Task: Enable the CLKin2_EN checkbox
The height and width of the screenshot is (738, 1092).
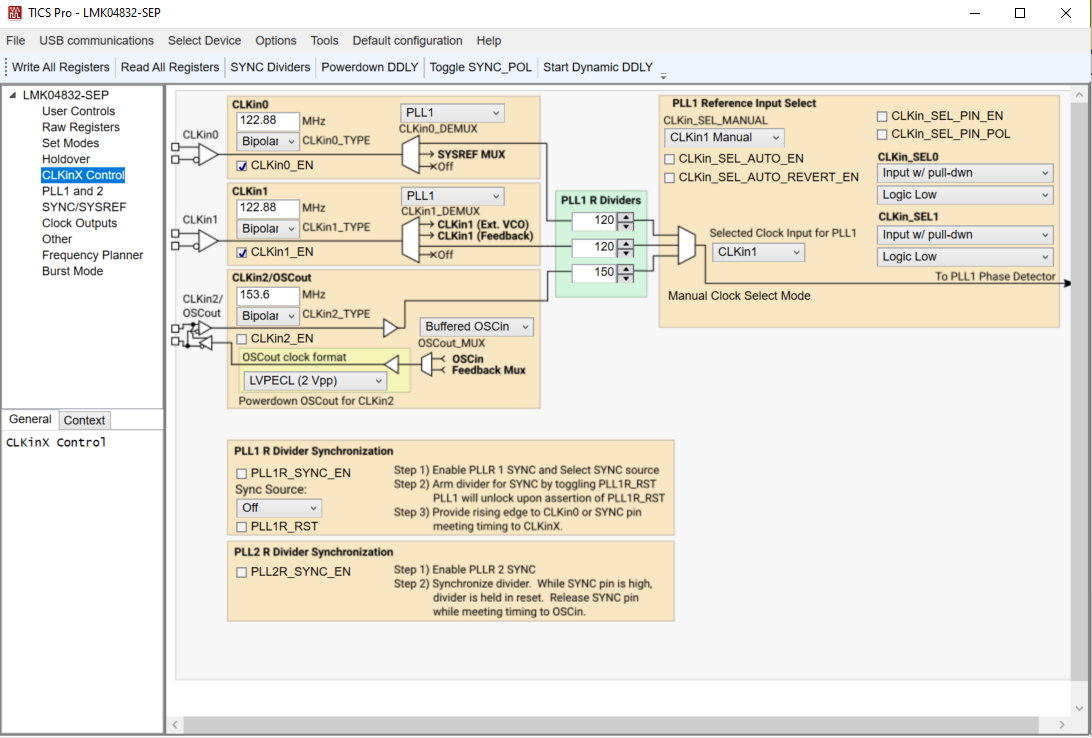Action: pyautogui.click(x=240, y=339)
